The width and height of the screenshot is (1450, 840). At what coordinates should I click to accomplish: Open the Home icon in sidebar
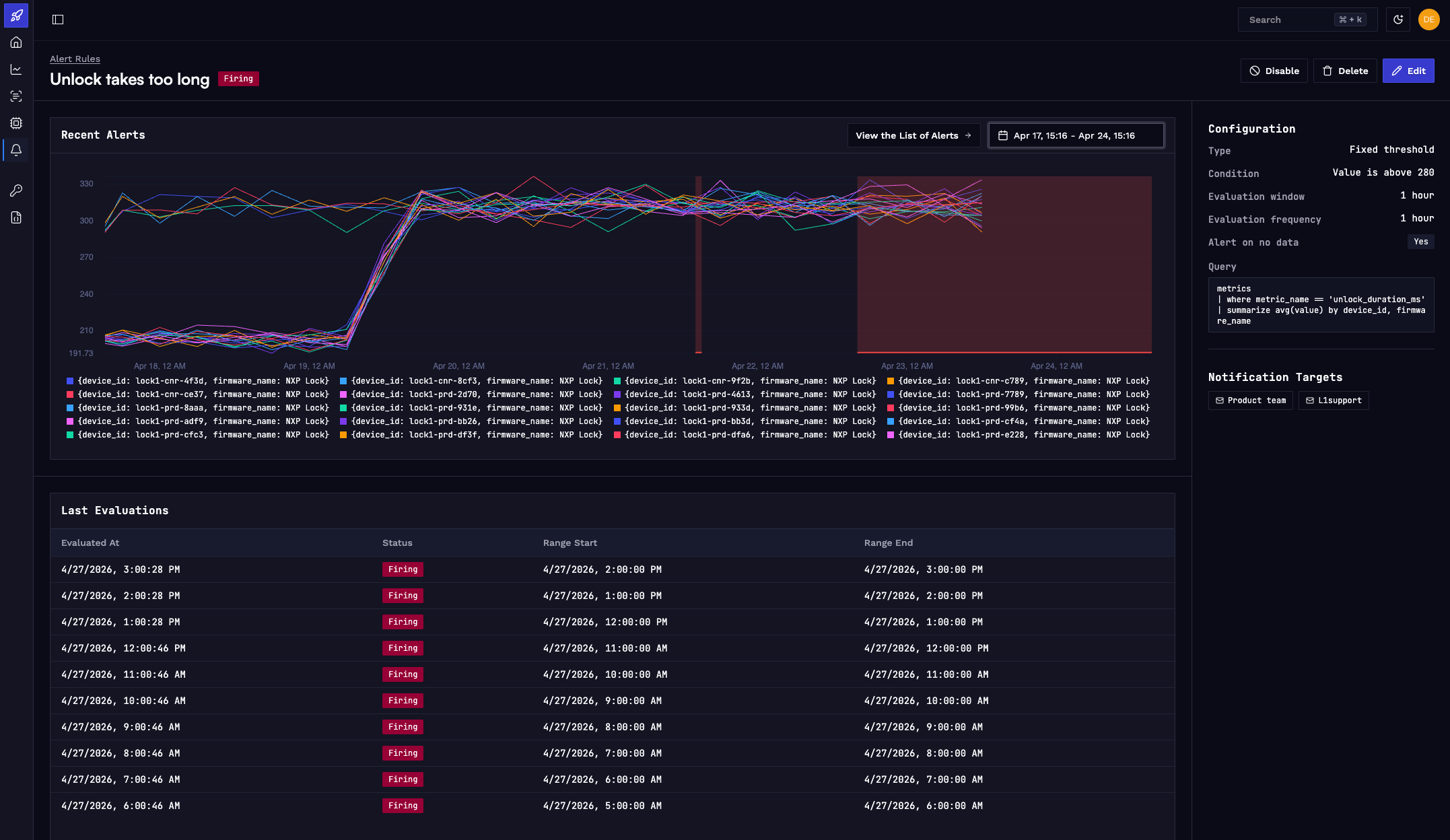[x=16, y=42]
